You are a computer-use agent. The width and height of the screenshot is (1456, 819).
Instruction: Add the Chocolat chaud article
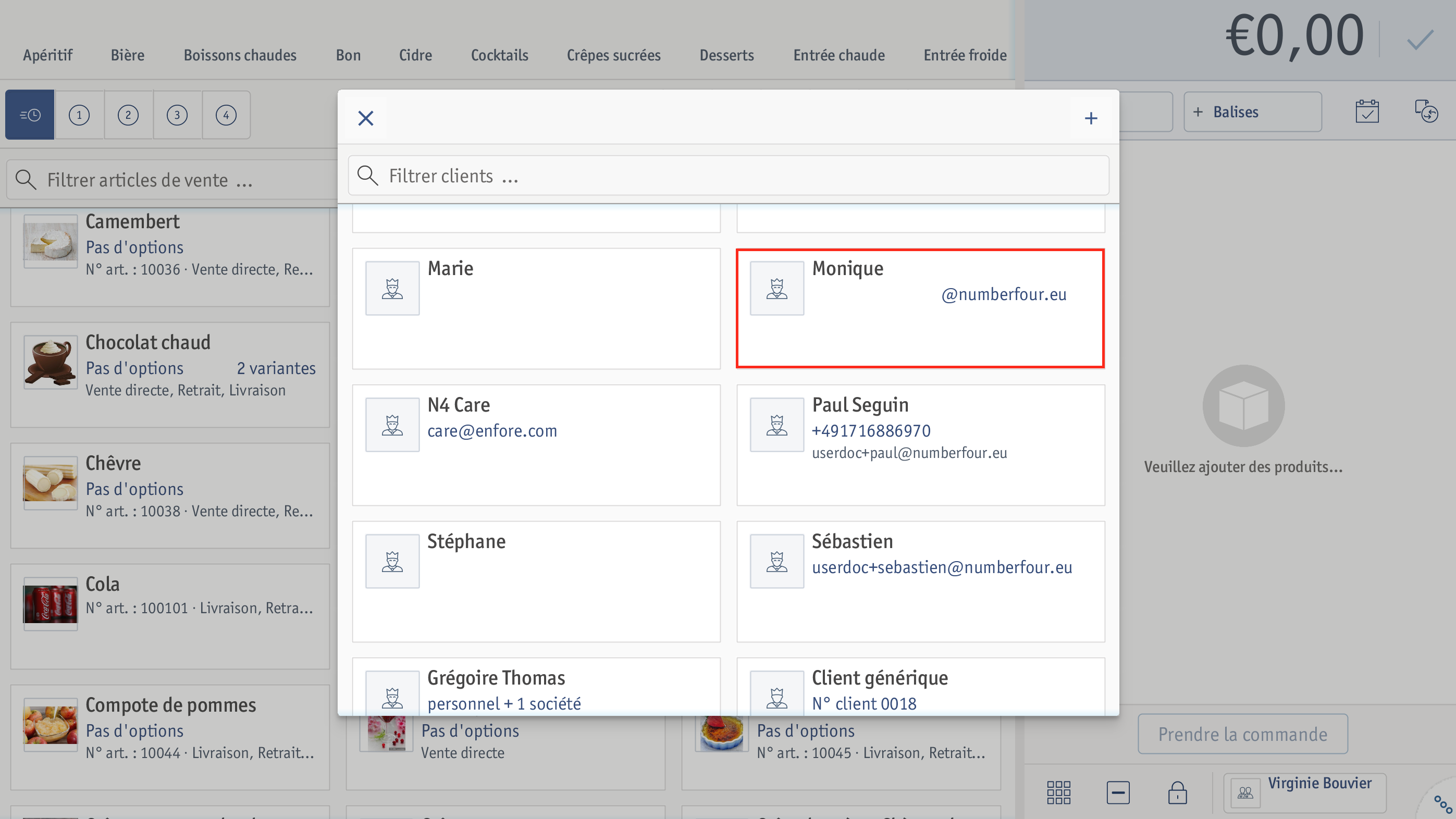(x=169, y=375)
